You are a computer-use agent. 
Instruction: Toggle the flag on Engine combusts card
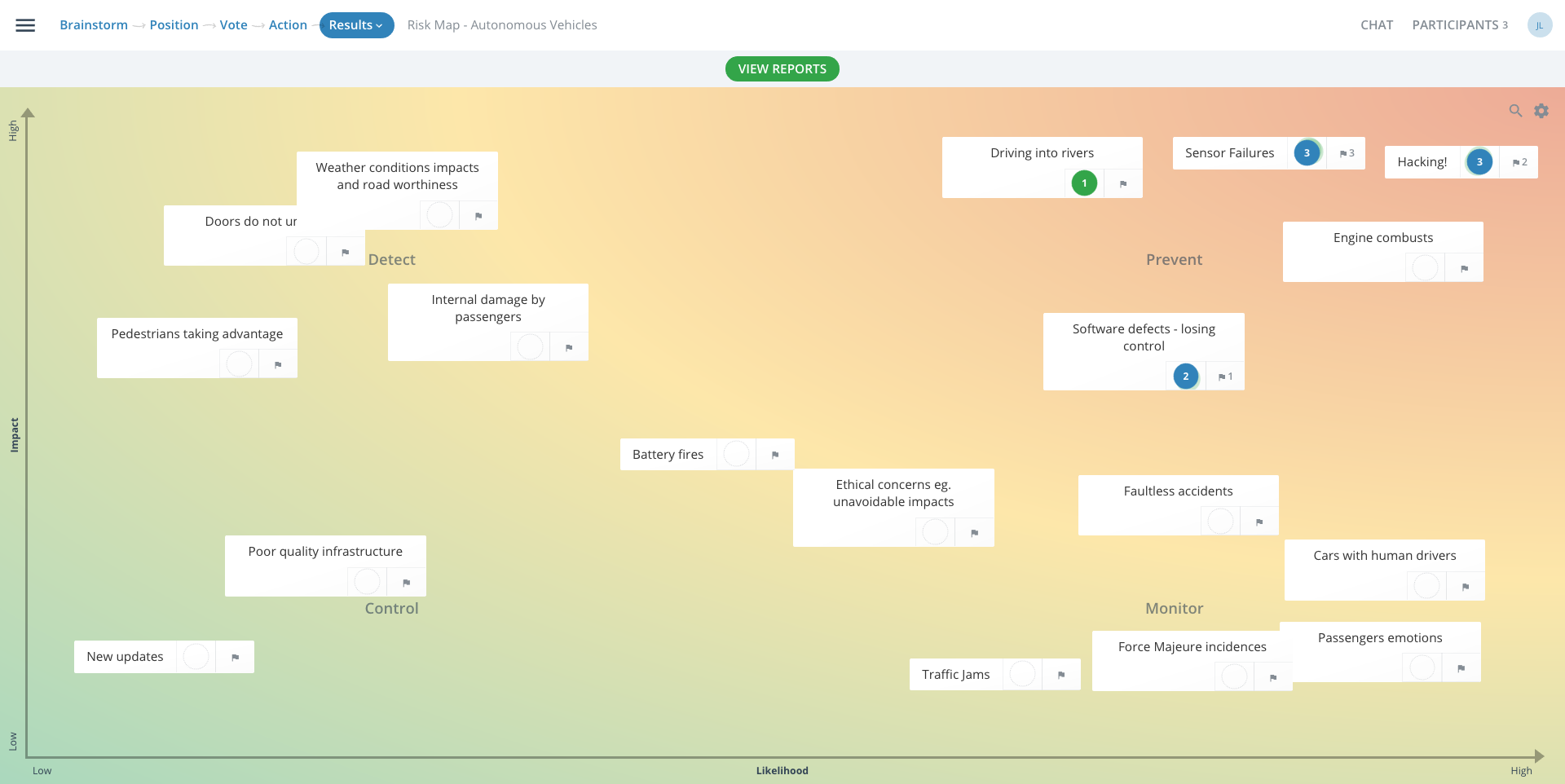(x=1464, y=267)
